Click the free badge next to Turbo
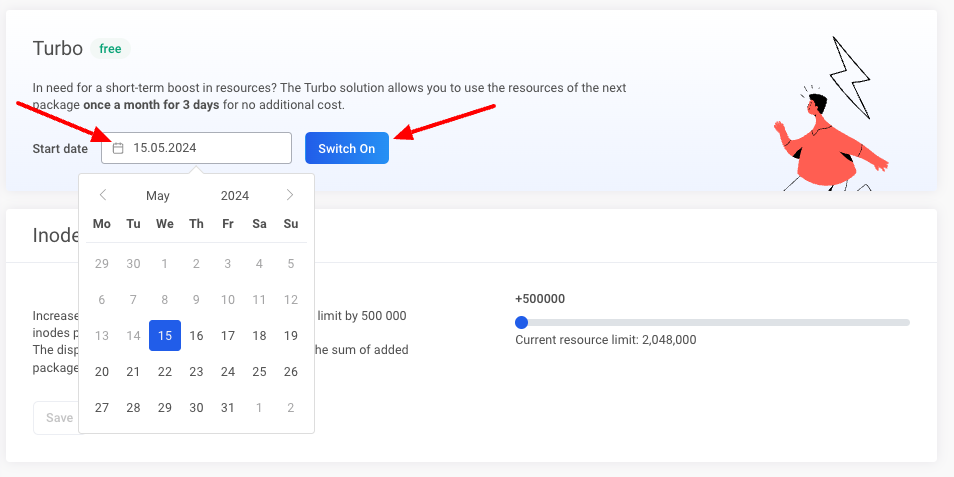Viewport: 954px width, 477px height. [110, 49]
